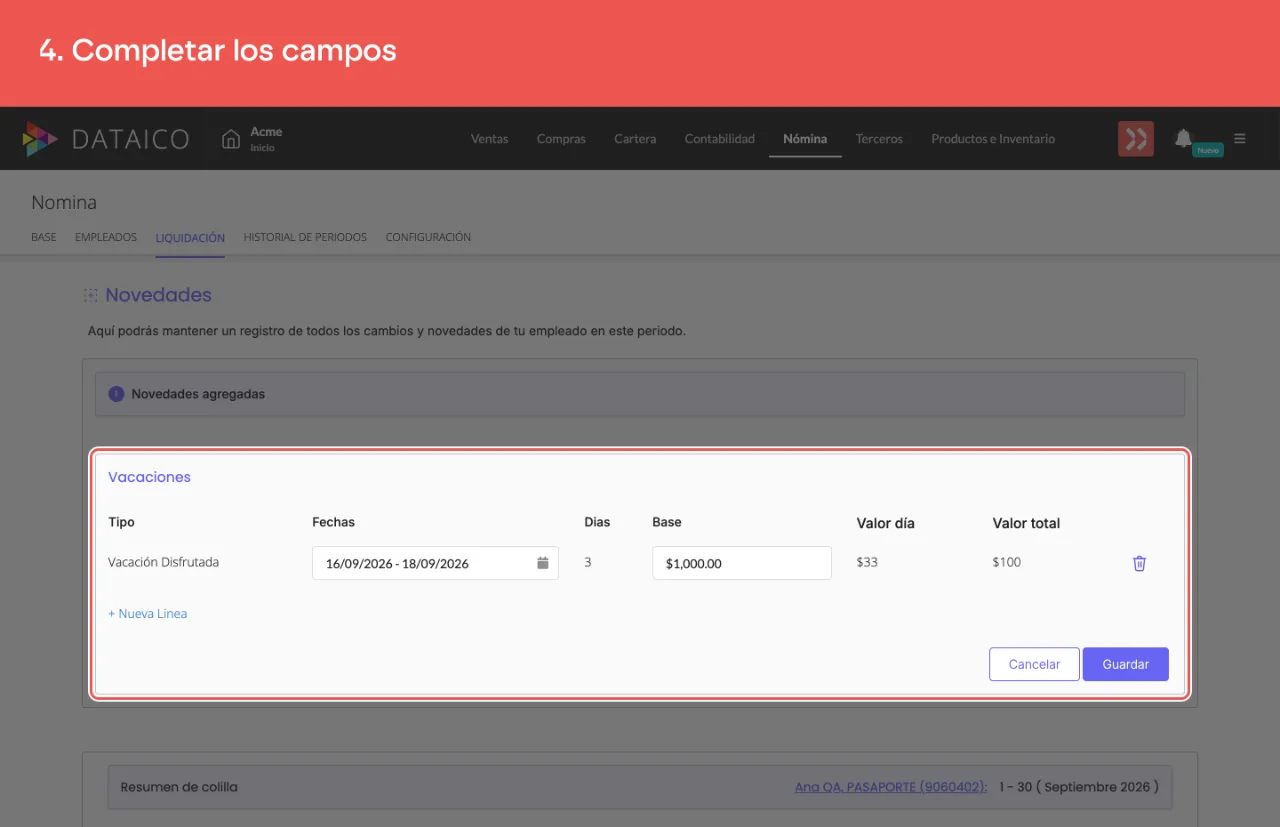Click the Vacación Disfrutada type text
Image resolution: width=1280 pixels, height=827 pixels.
pyautogui.click(x=163, y=562)
